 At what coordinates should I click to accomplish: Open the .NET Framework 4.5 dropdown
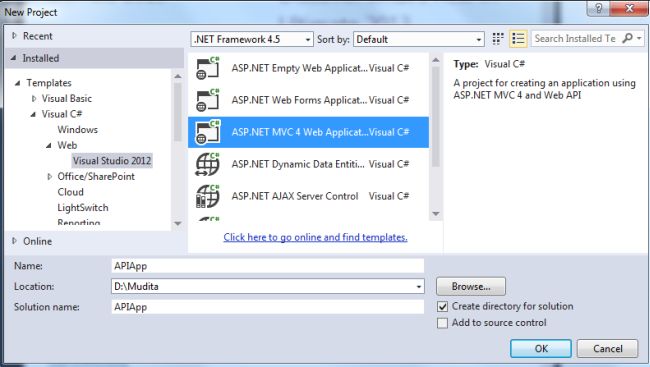tap(252, 39)
